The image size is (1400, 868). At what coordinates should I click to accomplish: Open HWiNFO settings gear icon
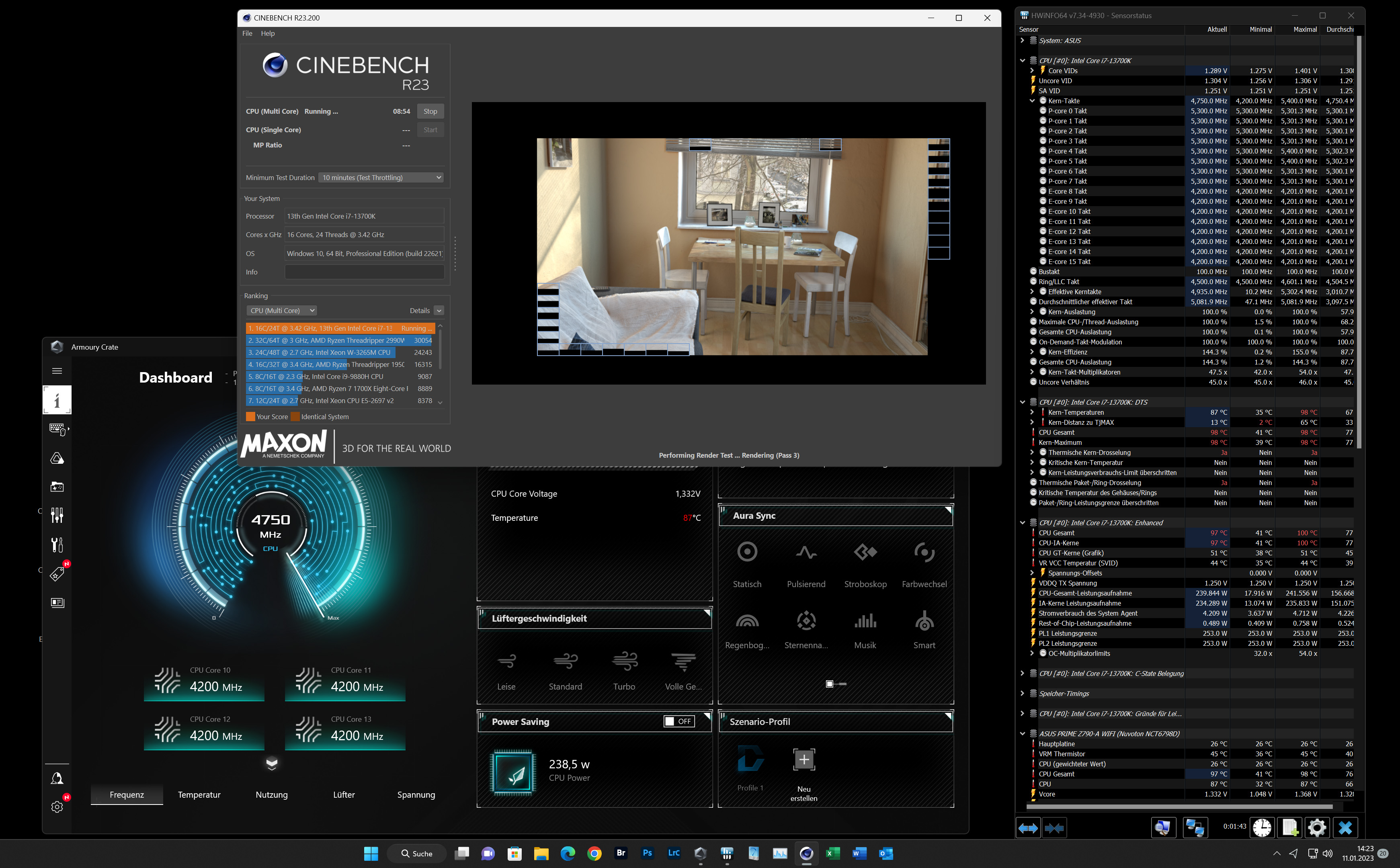[1317, 827]
